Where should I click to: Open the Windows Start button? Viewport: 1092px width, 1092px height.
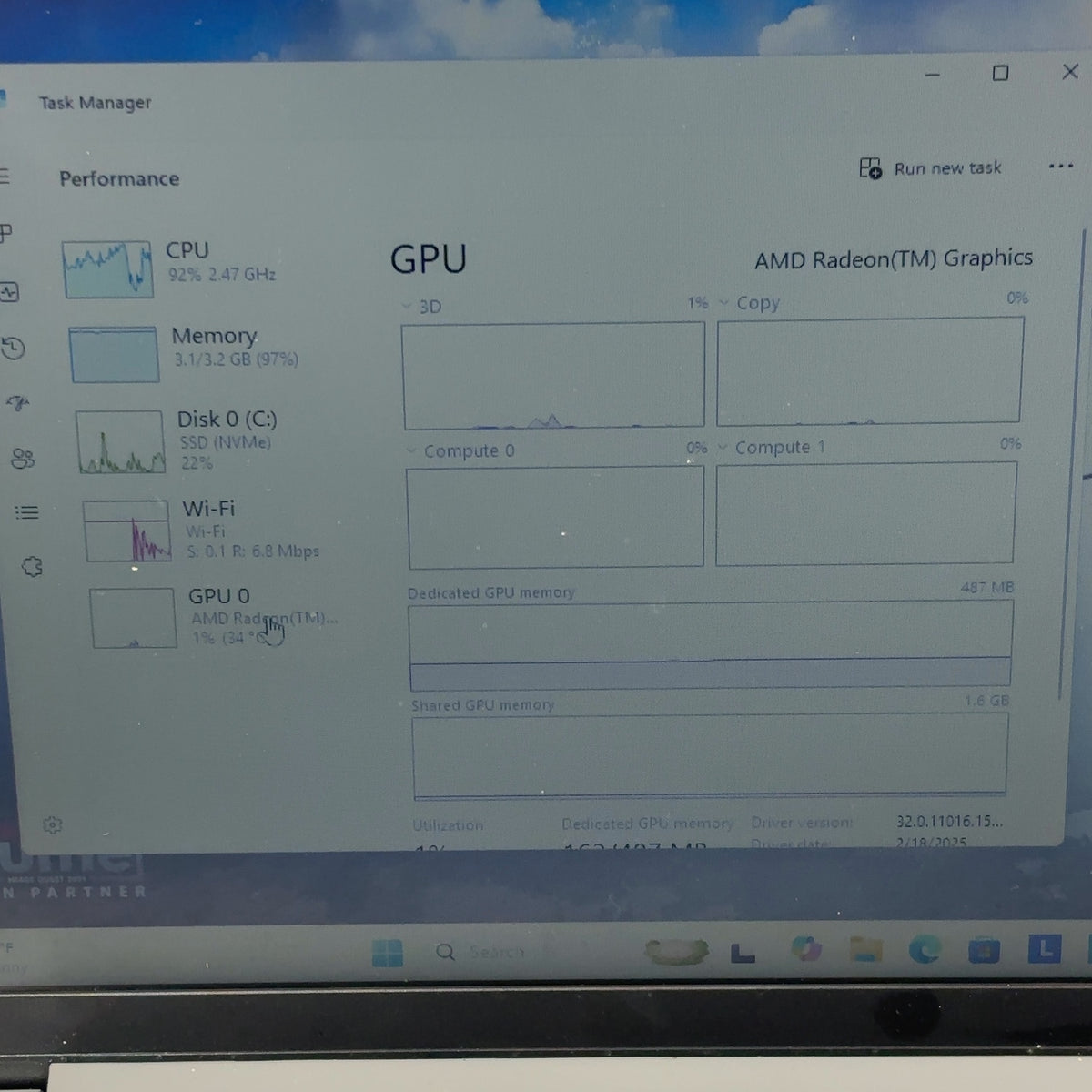tap(388, 953)
